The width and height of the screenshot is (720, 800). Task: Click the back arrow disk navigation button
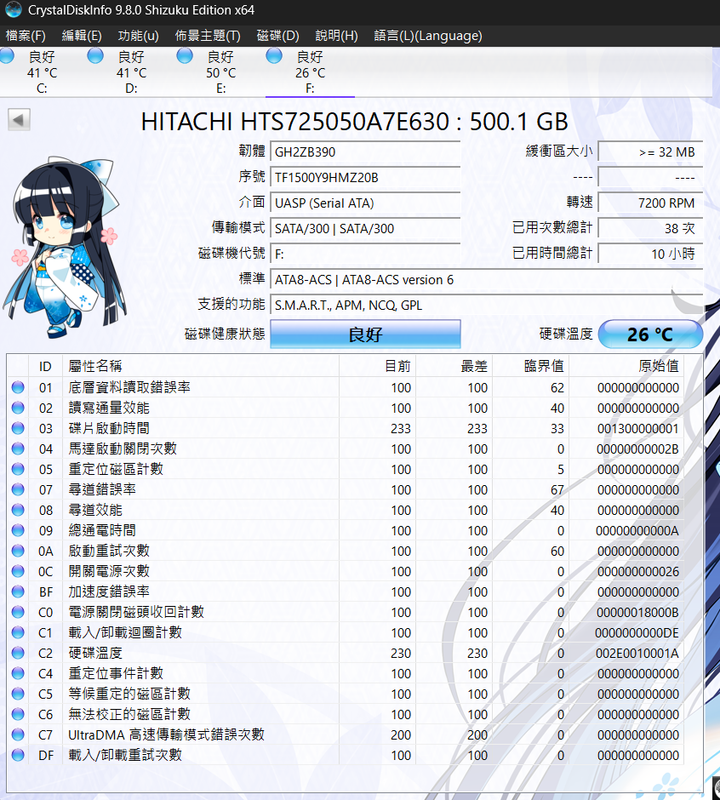tap(19, 120)
